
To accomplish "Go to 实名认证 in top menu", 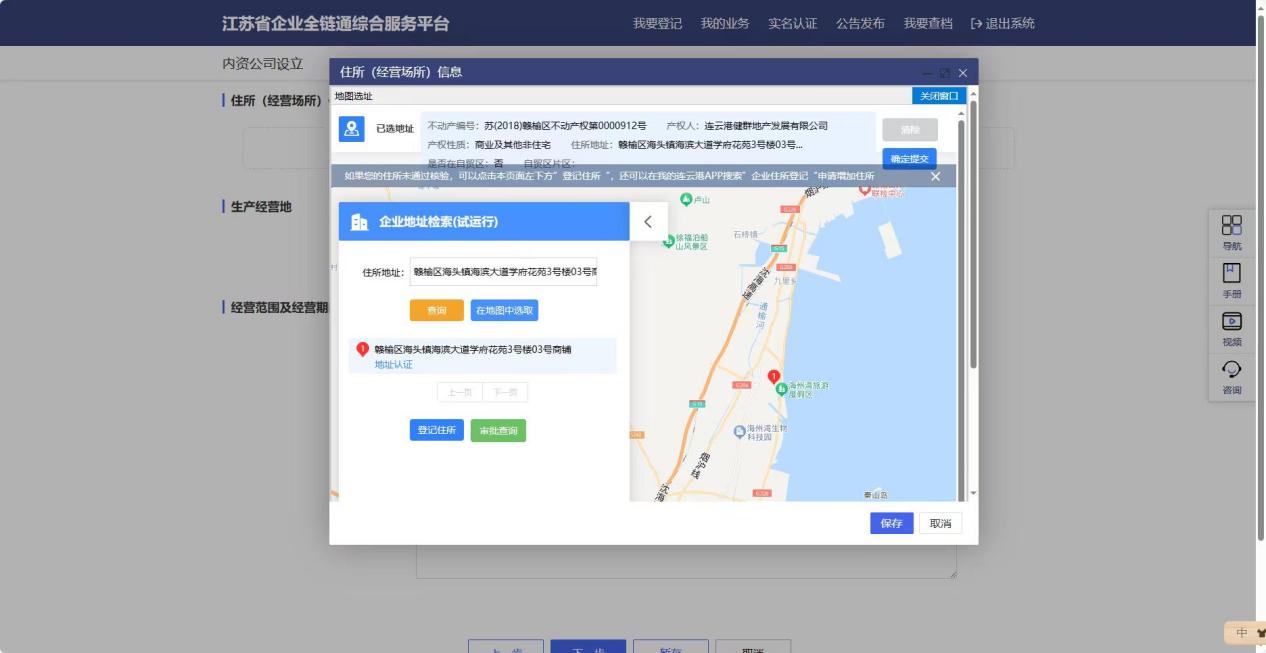I will pos(792,23).
